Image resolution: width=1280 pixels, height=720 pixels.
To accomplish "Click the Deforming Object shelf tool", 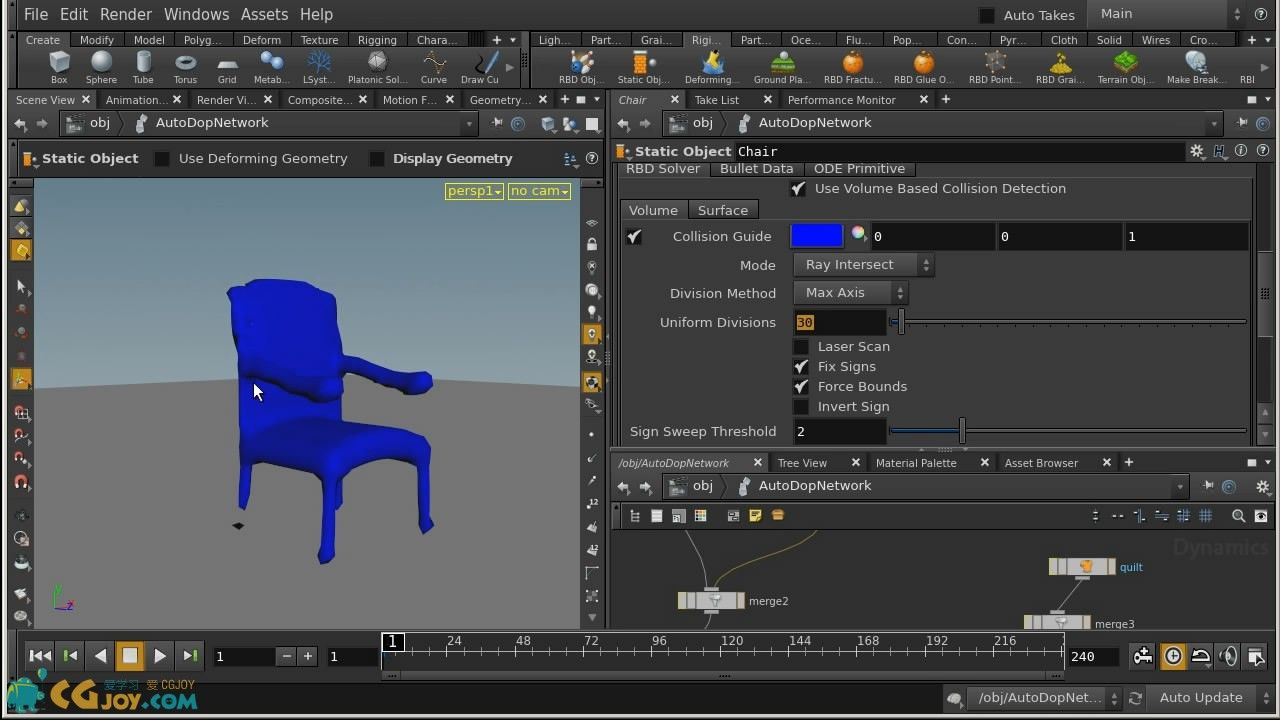I will pos(712,67).
